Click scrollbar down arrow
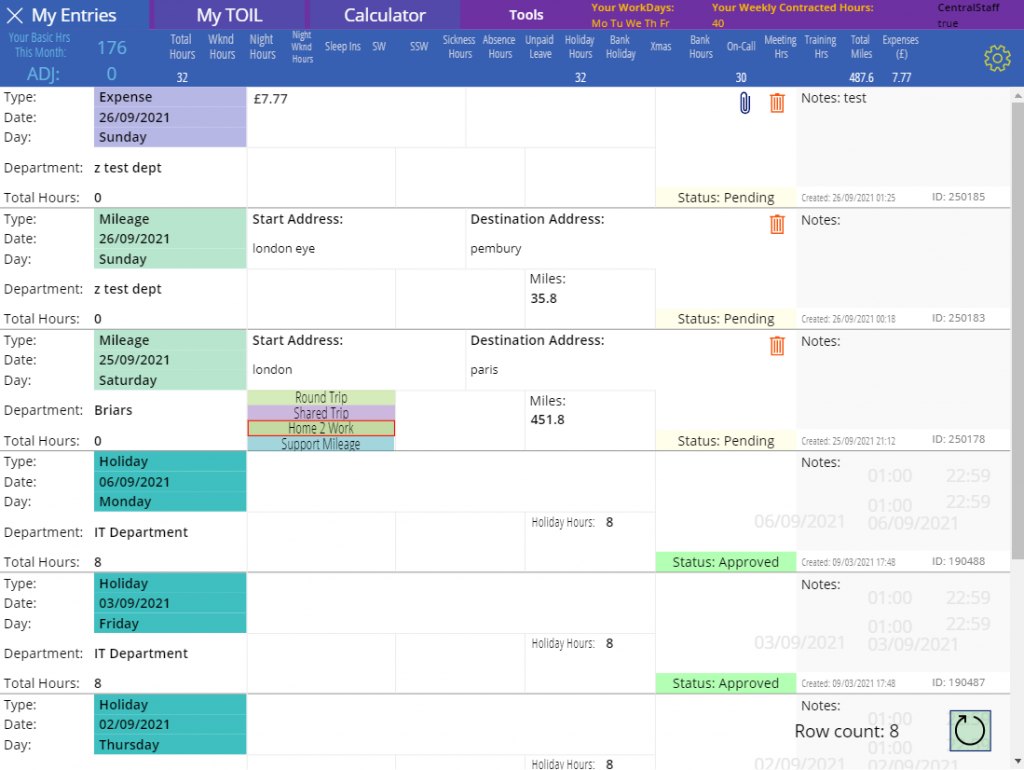Image resolution: width=1024 pixels, height=770 pixels. [1017, 762]
